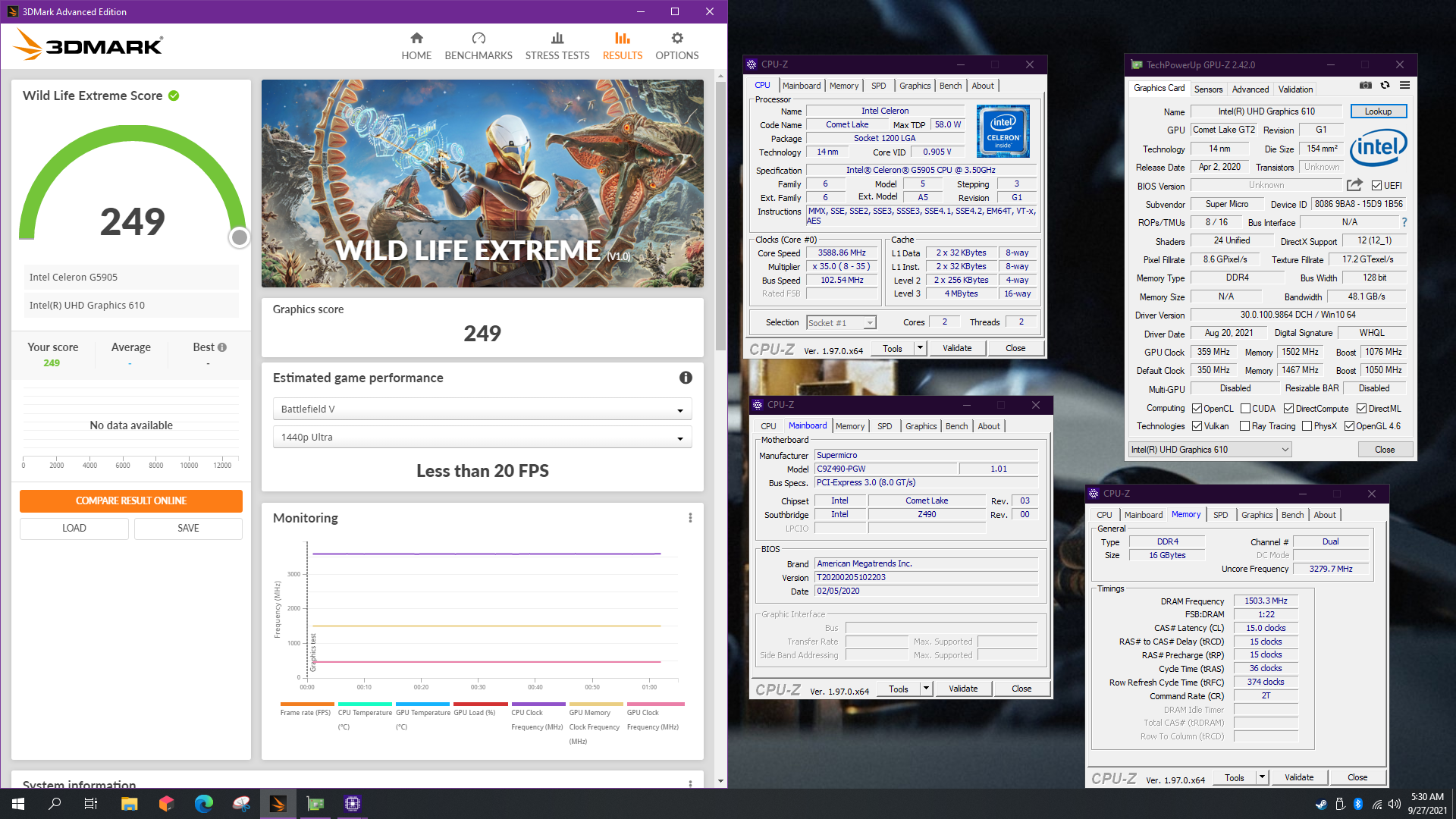Click the Lookup button in GPU-Z
1456x819 pixels.
[x=1378, y=111]
